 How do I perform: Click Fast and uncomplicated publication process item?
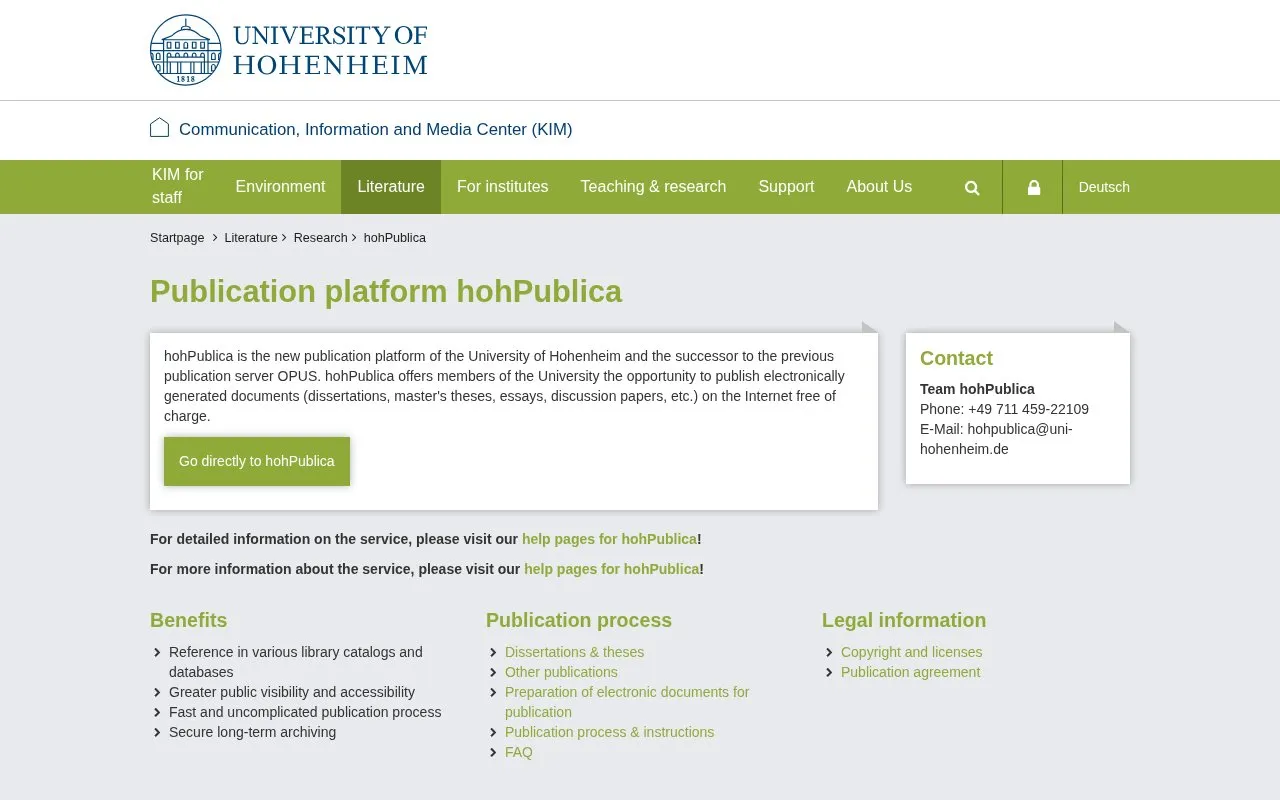(x=305, y=712)
